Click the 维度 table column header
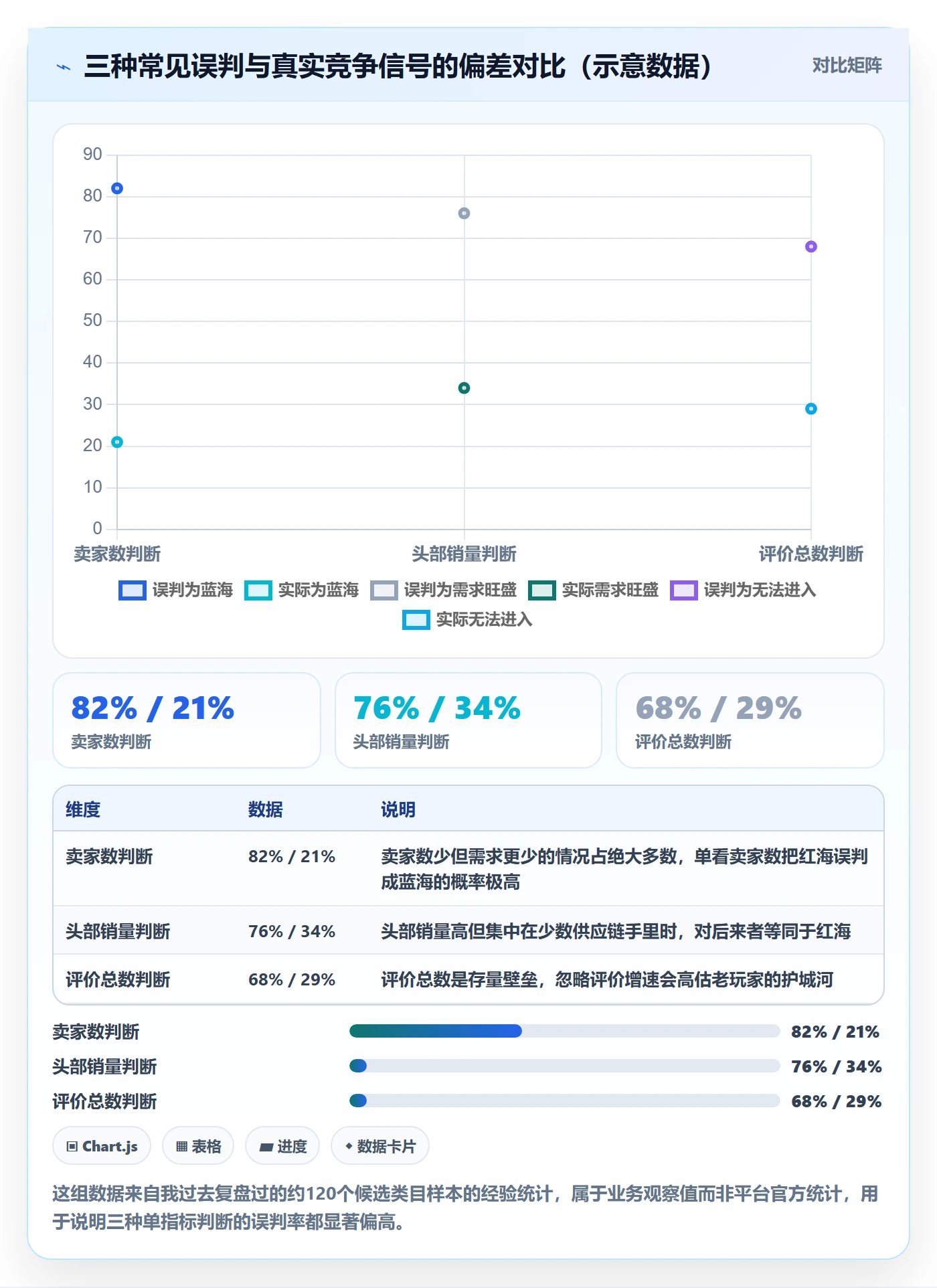 pyautogui.click(x=83, y=810)
